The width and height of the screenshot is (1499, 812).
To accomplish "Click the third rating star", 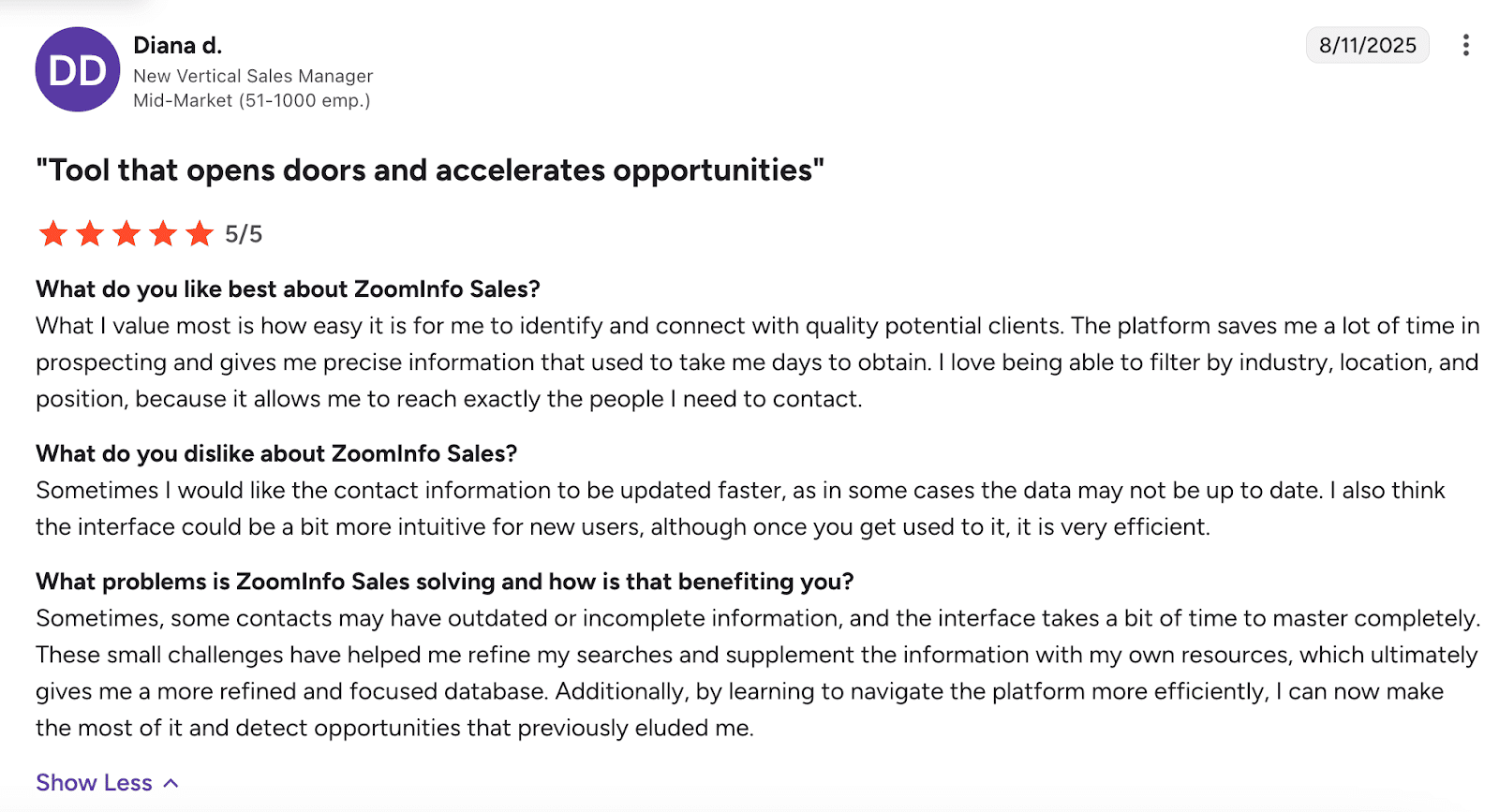I will pyautogui.click(x=126, y=233).
